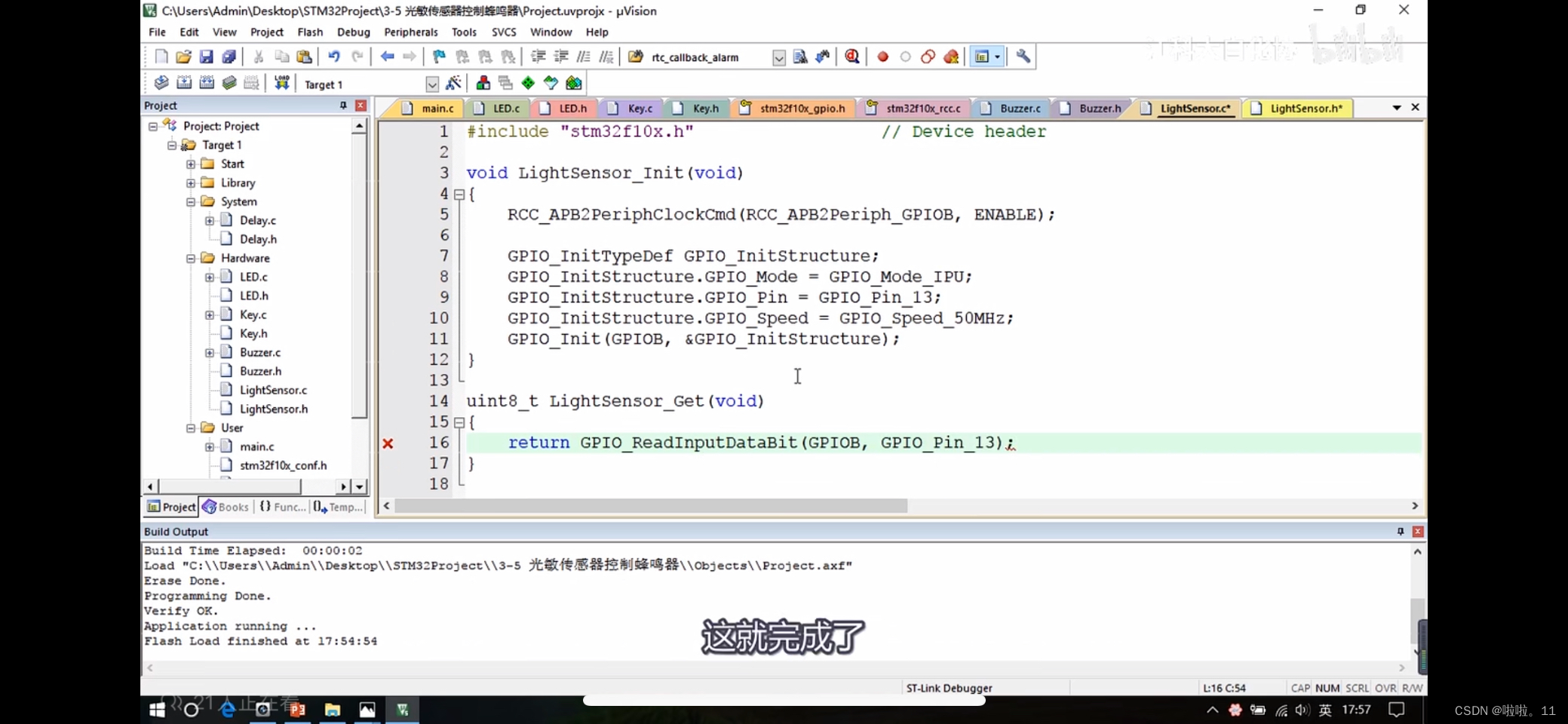This screenshot has height=724, width=1568.
Task: Save the current file with the Save icon
Action: coord(206,57)
